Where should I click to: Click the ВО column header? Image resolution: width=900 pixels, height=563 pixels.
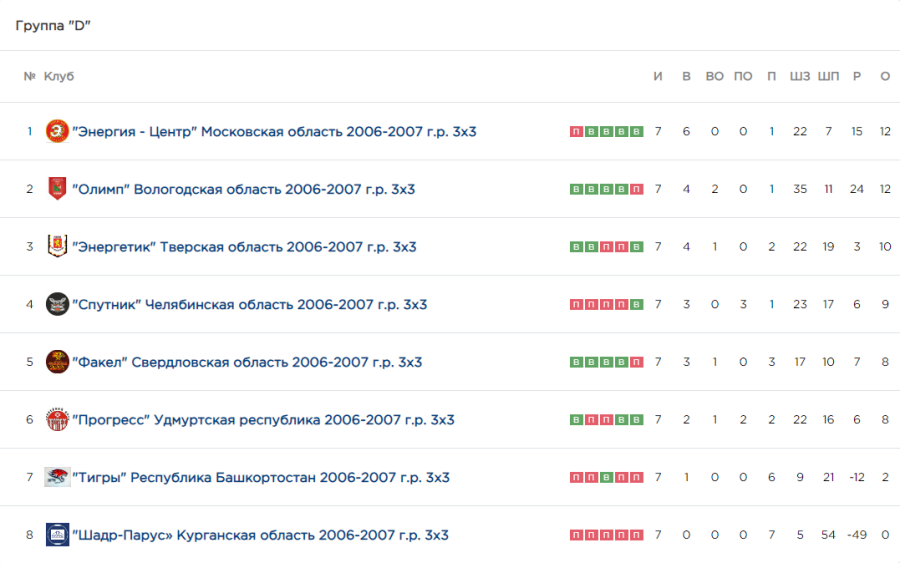[x=715, y=76]
